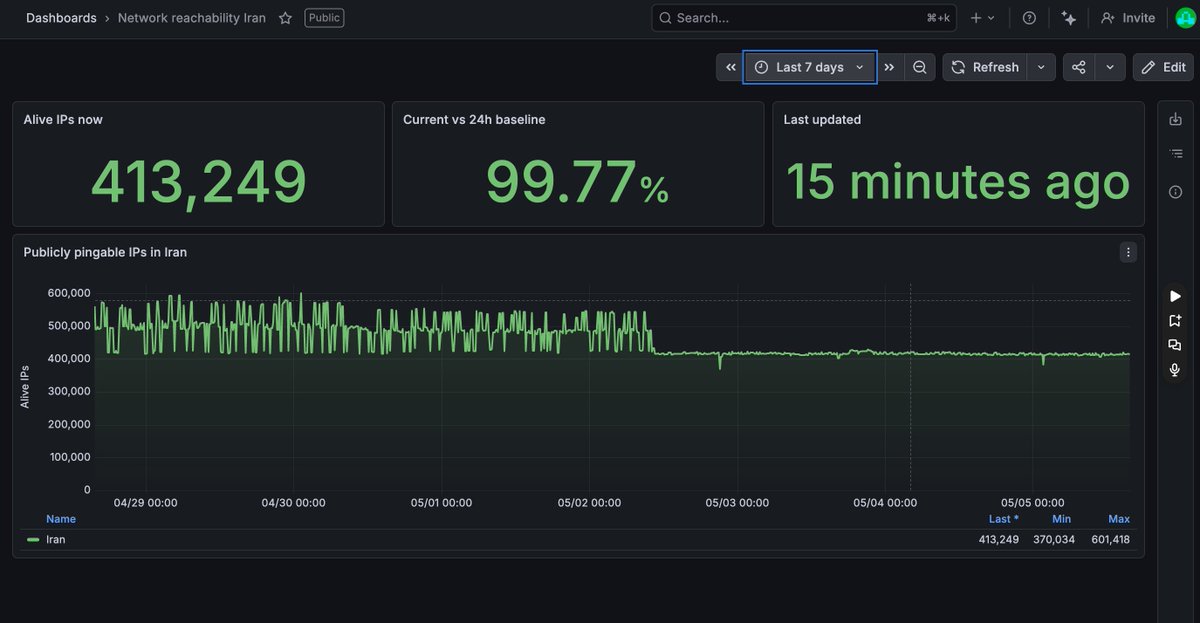The image size is (1200, 623).
Task: Click the share dashboard icon
Action: tap(1079, 67)
